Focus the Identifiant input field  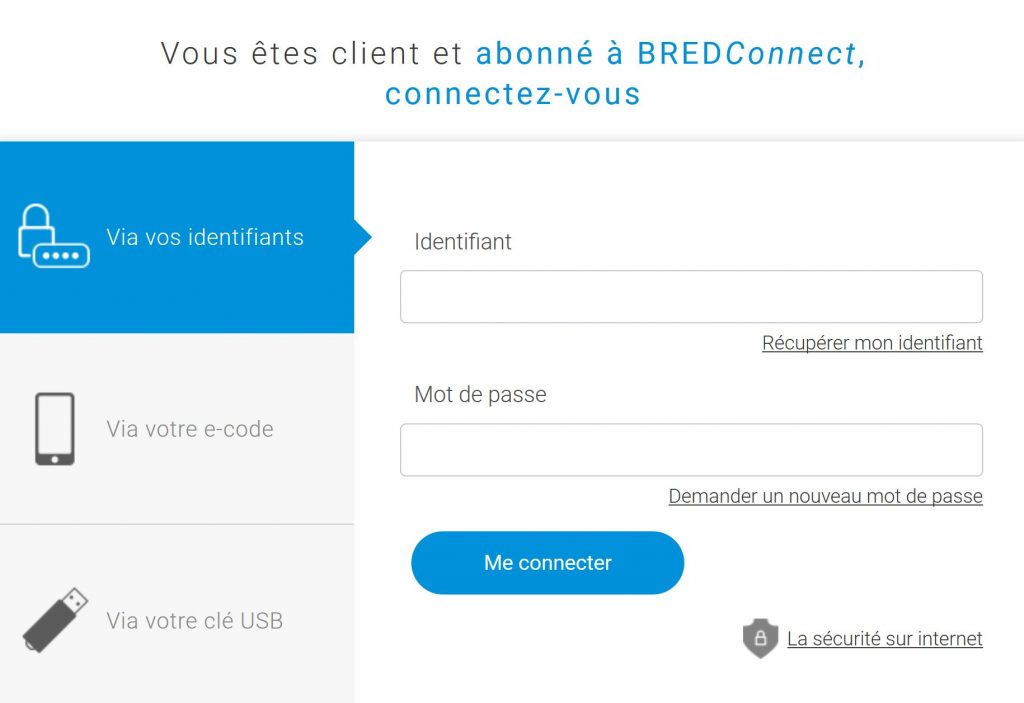pos(691,297)
